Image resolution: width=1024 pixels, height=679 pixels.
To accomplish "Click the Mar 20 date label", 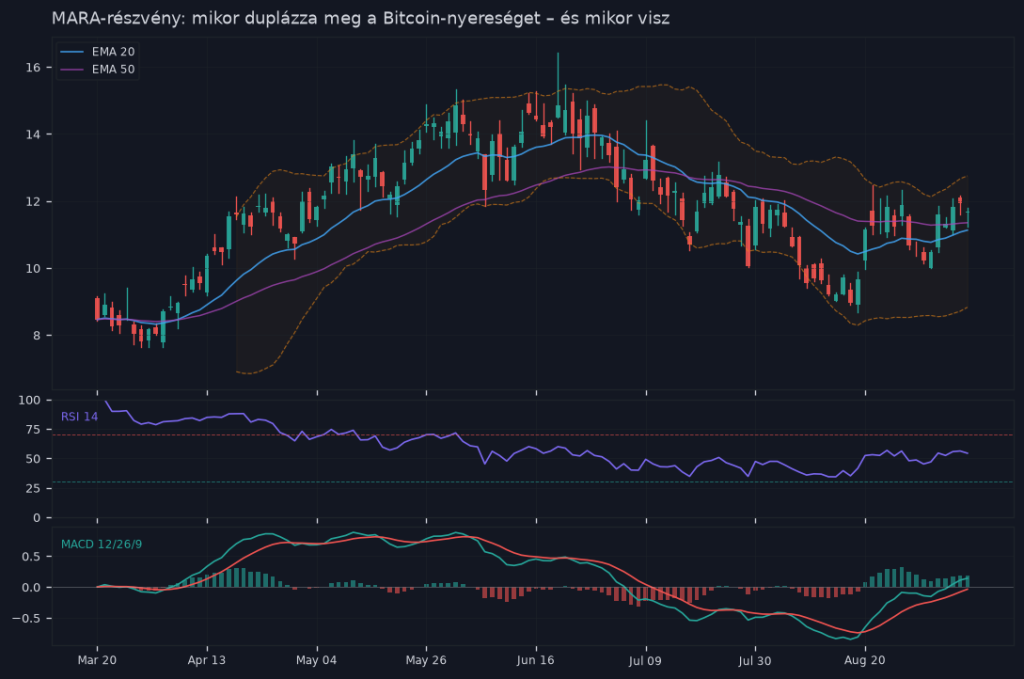I will coord(97,660).
